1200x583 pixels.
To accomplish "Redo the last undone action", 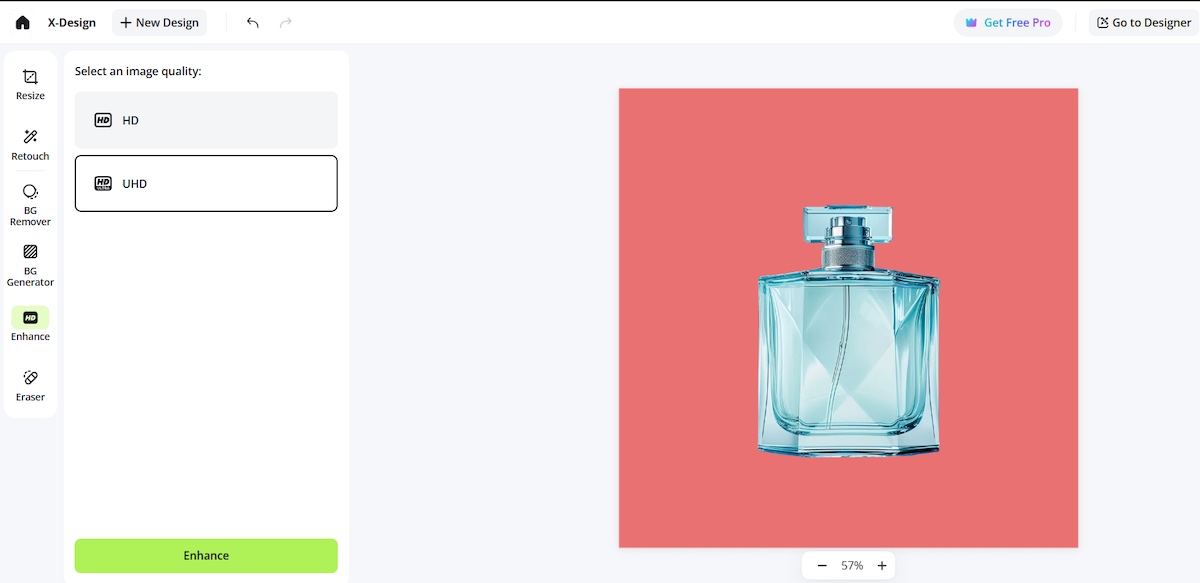I will tap(286, 22).
